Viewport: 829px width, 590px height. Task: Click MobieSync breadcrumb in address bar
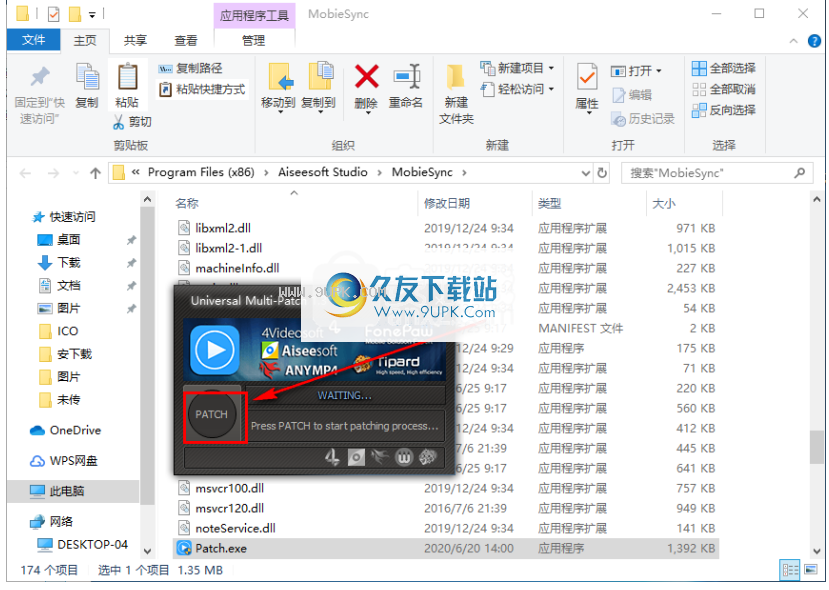pyautogui.click(x=422, y=172)
